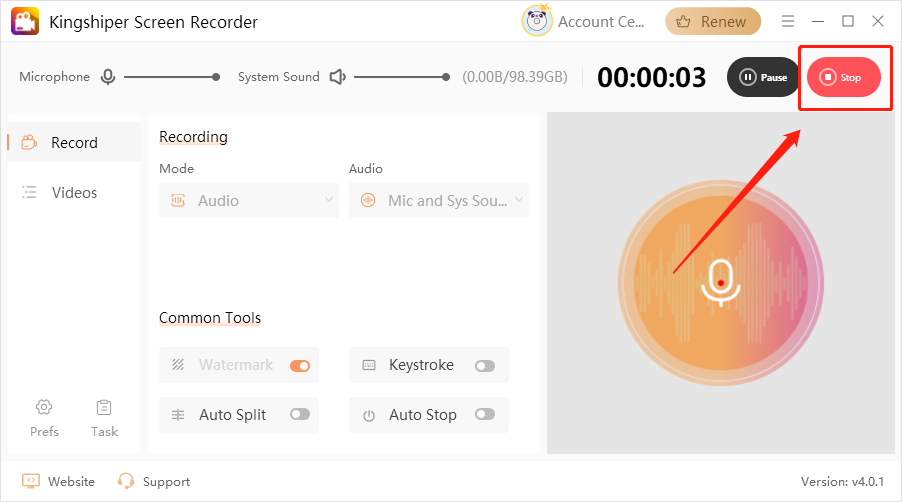902x502 pixels.
Task: Click the Support headset icon
Action: coord(125,481)
